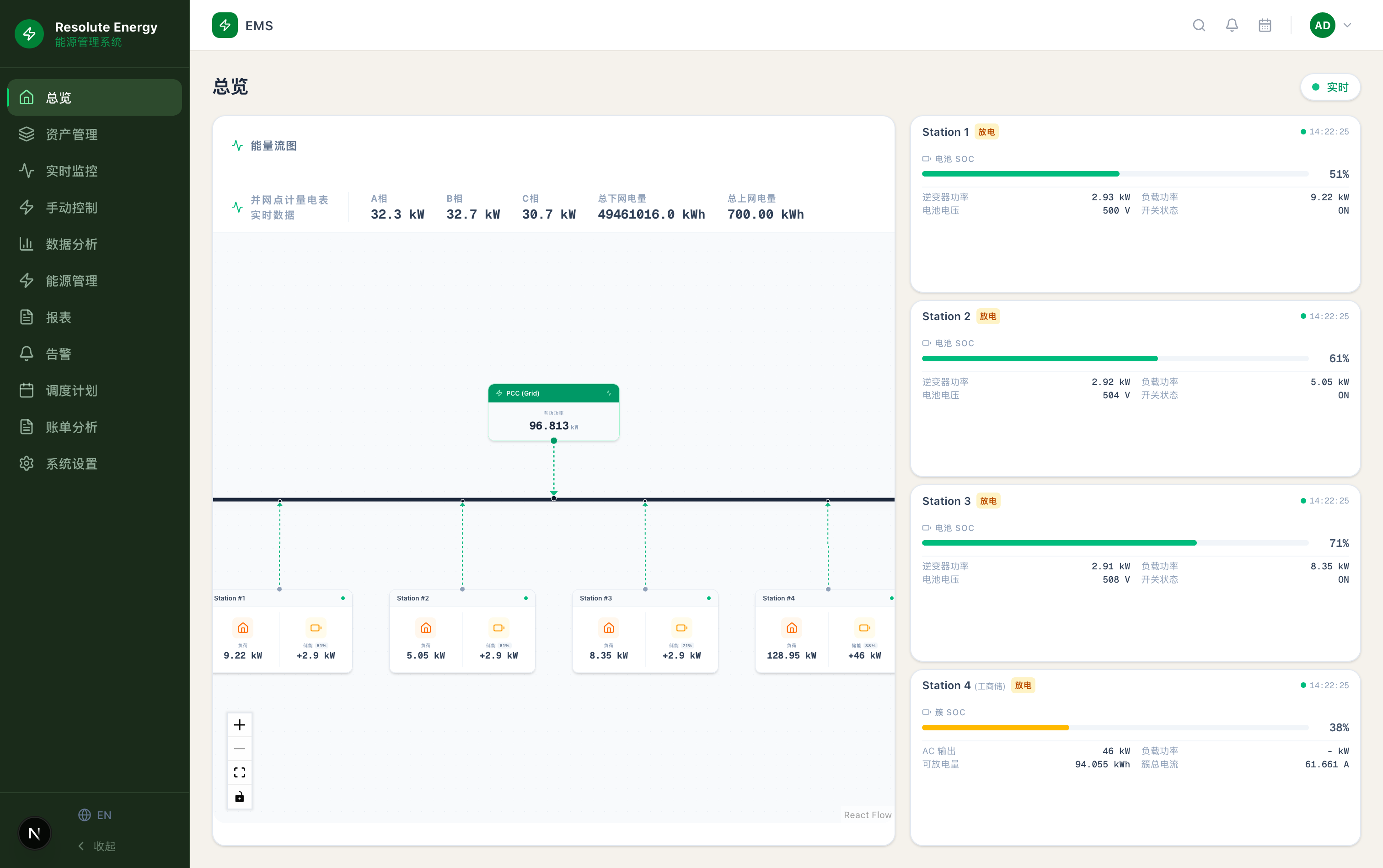Toggle the flow diagram interactivity lock
The image size is (1383, 868).
239,797
